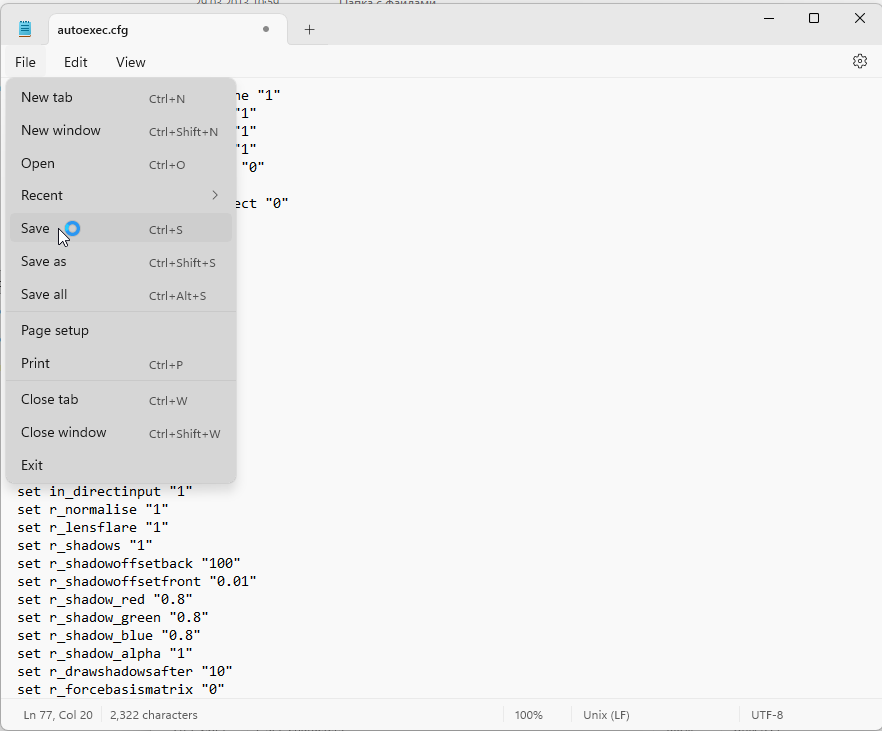Image resolution: width=882 pixels, height=731 pixels.
Task: Click line set r_shadow_blue "0.8"
Action: click(109, 635)
